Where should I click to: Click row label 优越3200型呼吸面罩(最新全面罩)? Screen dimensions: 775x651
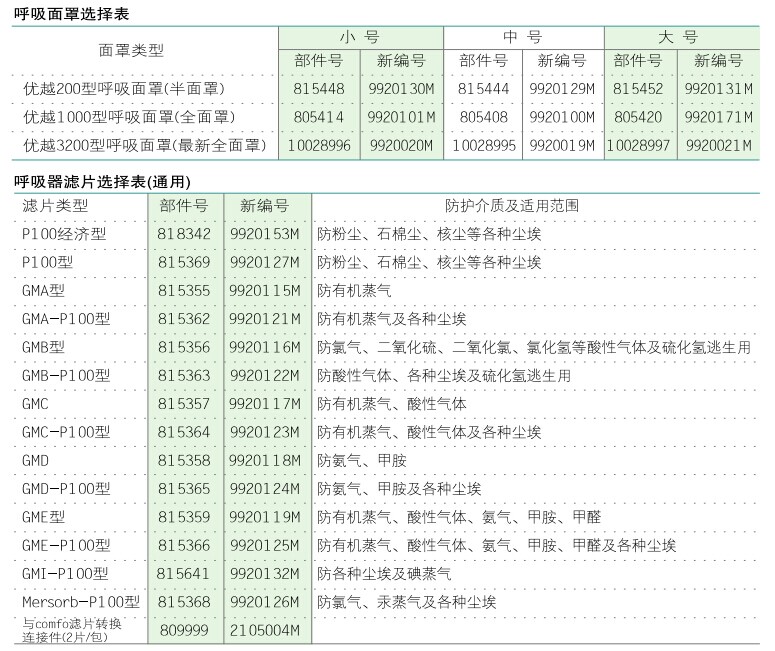[145, 145]
